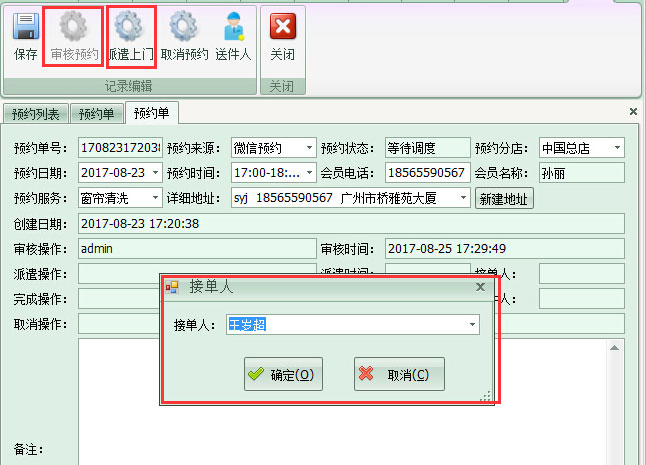Click the 保存 save disk icon
This screenshot has height=465, width=646.
[26, 26]
